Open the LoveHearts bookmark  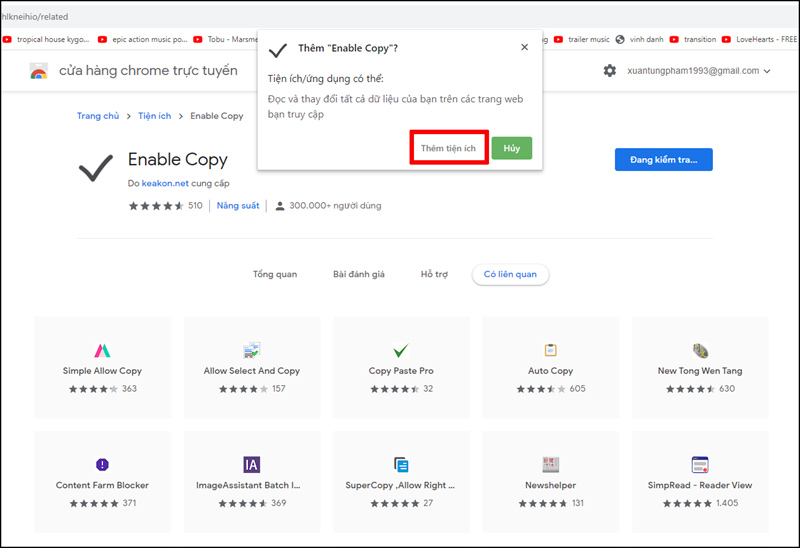pos(759,39)
